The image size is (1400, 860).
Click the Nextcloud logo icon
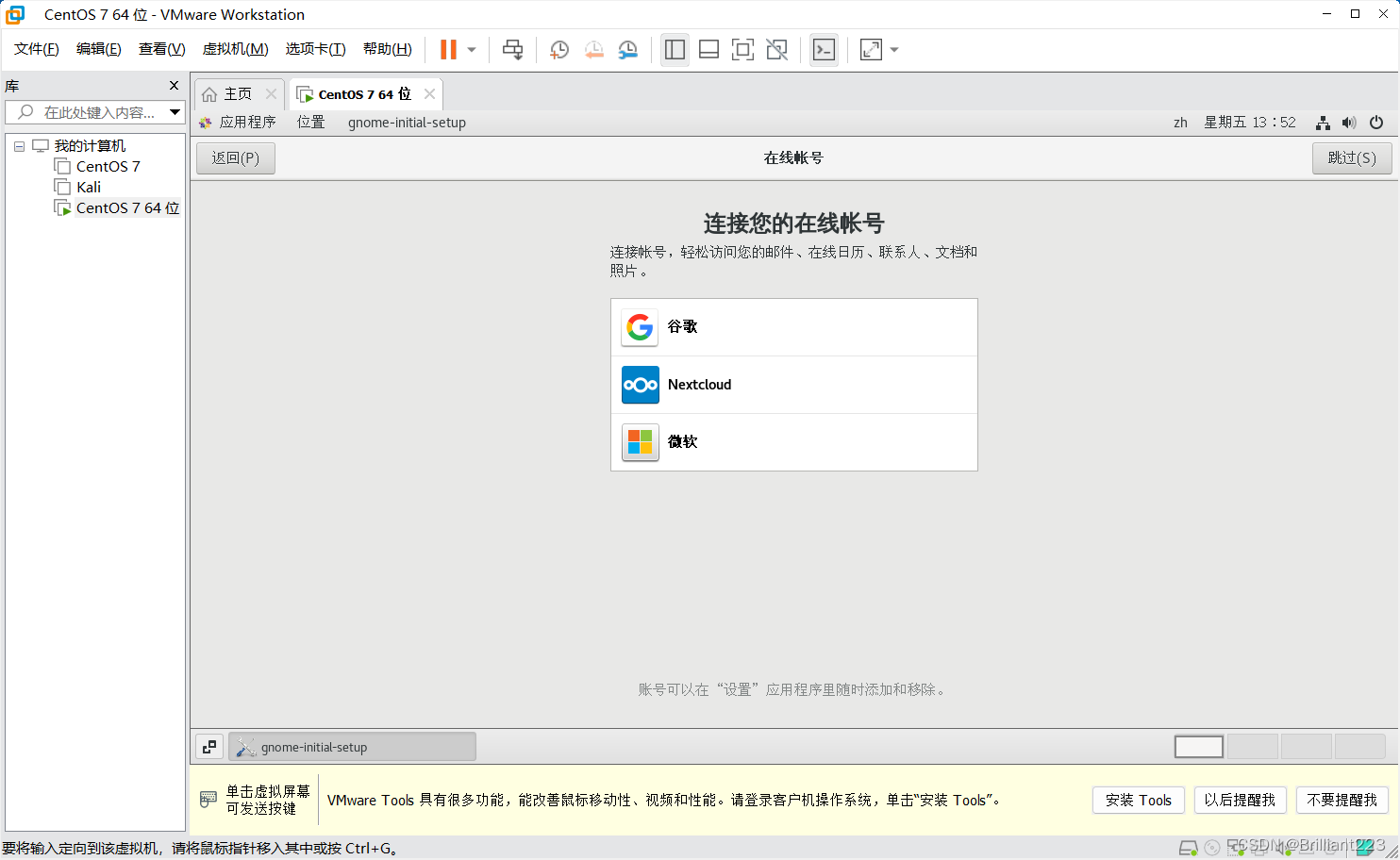(x=640, y=385)
